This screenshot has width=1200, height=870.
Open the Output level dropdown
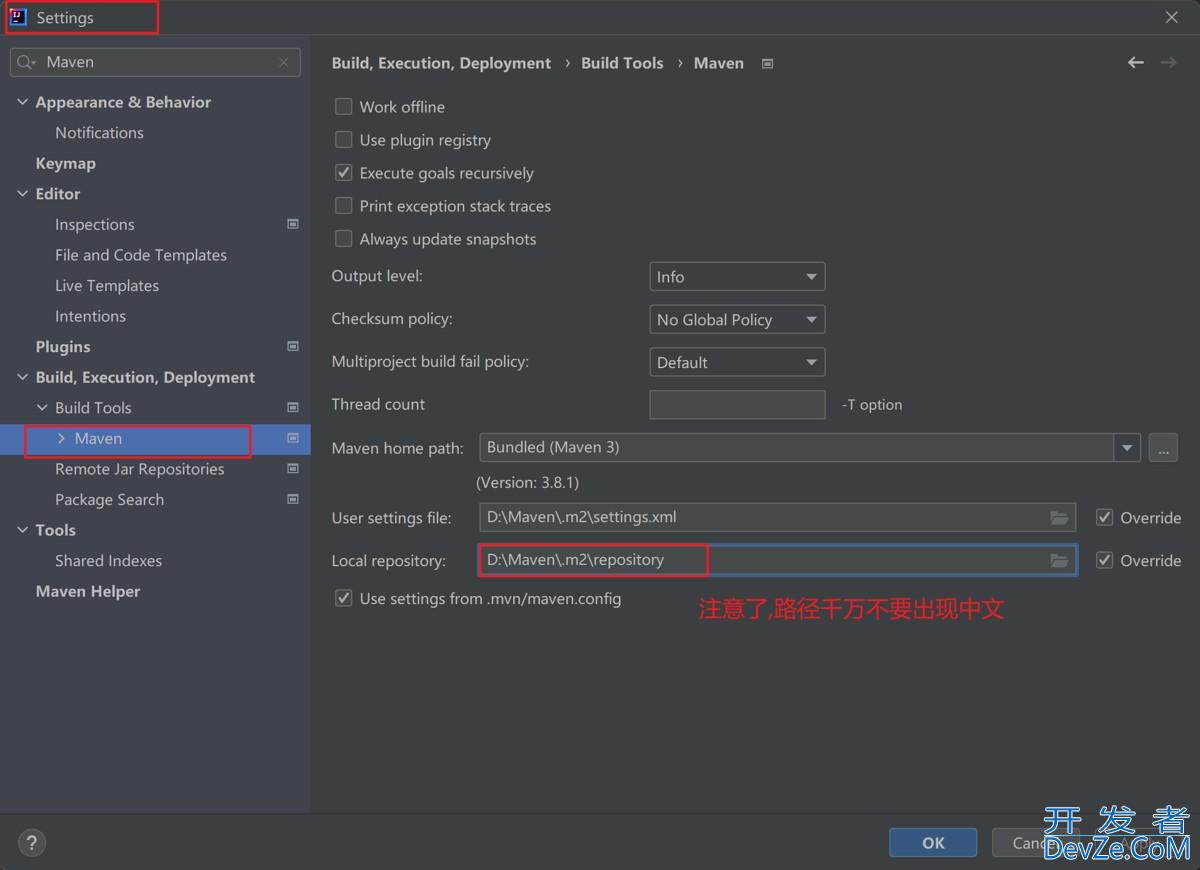point(737,276)
